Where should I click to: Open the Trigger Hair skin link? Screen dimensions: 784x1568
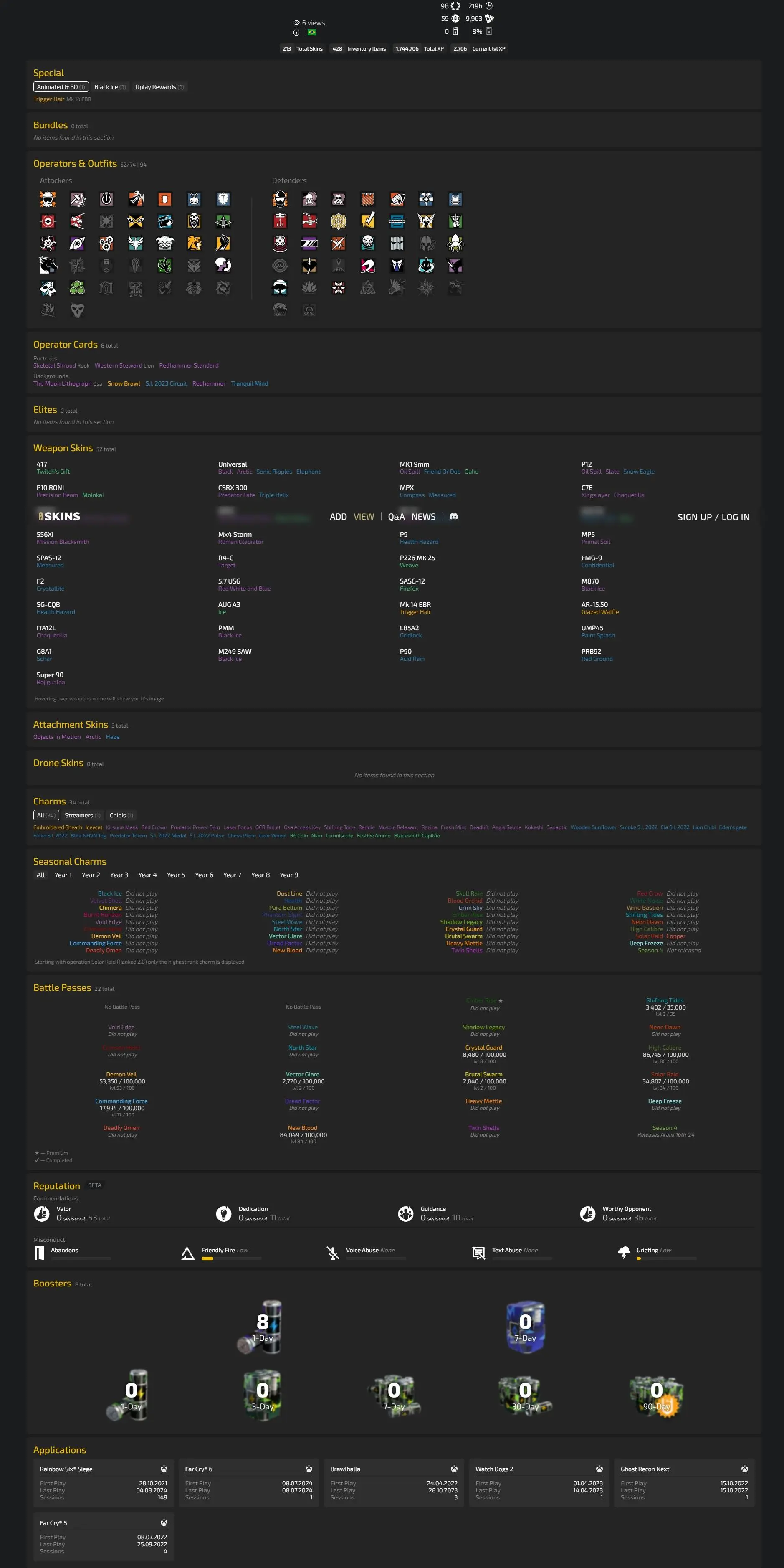tap(49, 99)
